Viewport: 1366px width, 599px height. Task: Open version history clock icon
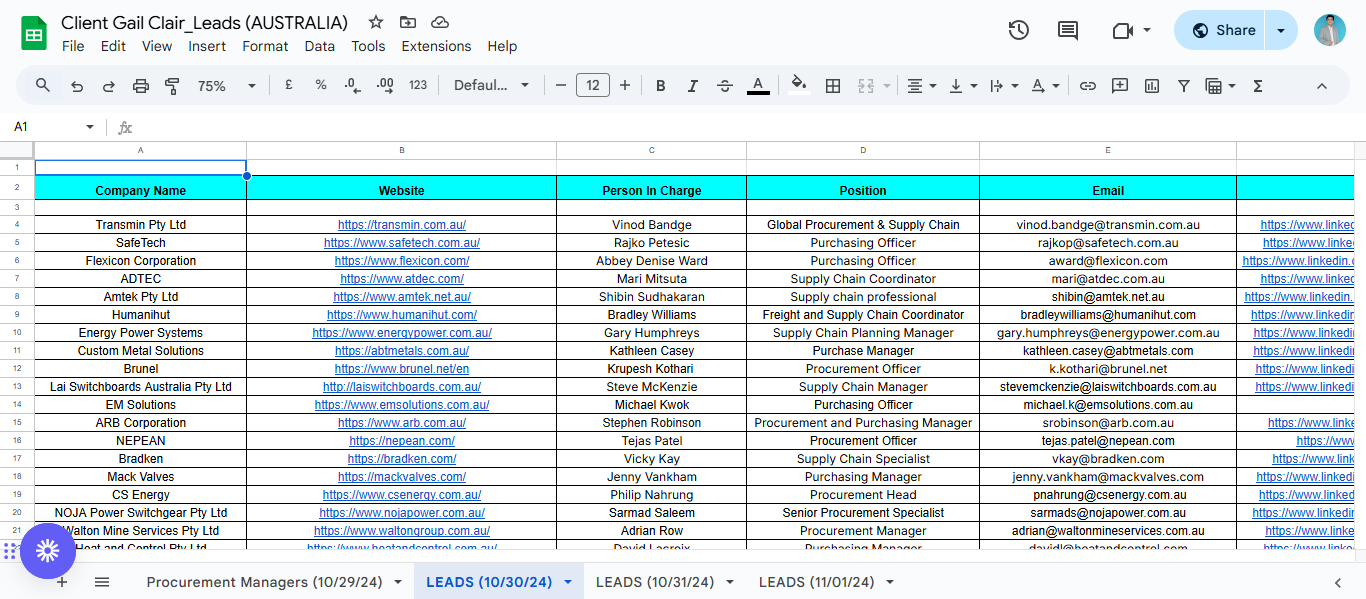coord(1018,30)
